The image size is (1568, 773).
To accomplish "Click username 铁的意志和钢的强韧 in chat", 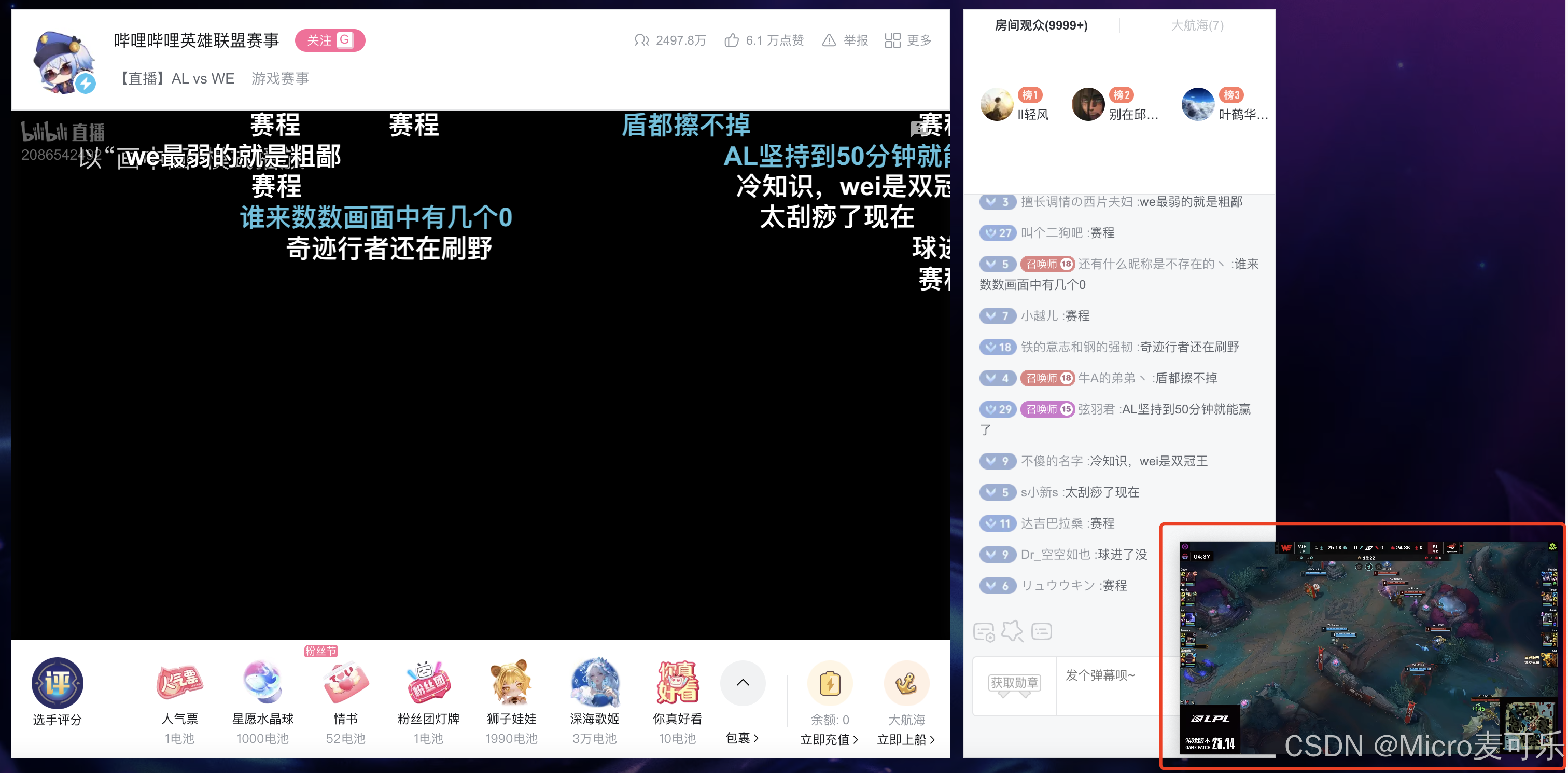I will coord(1076,347).
